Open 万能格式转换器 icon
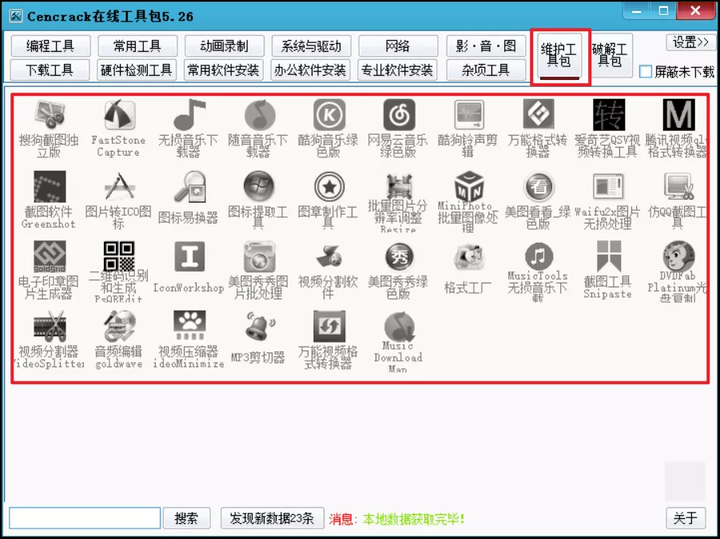Viewport: 720px width, 539px height. [538, 115]
